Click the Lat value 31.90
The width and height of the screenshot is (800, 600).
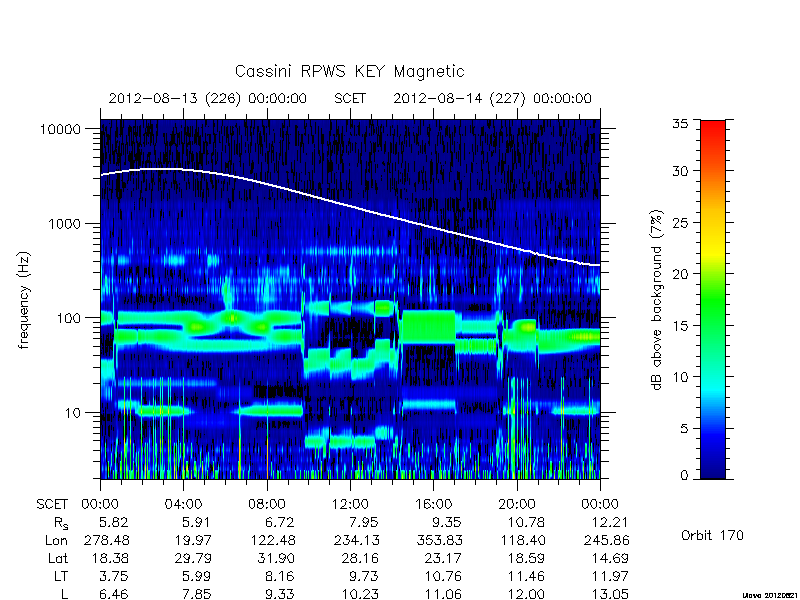276,558
